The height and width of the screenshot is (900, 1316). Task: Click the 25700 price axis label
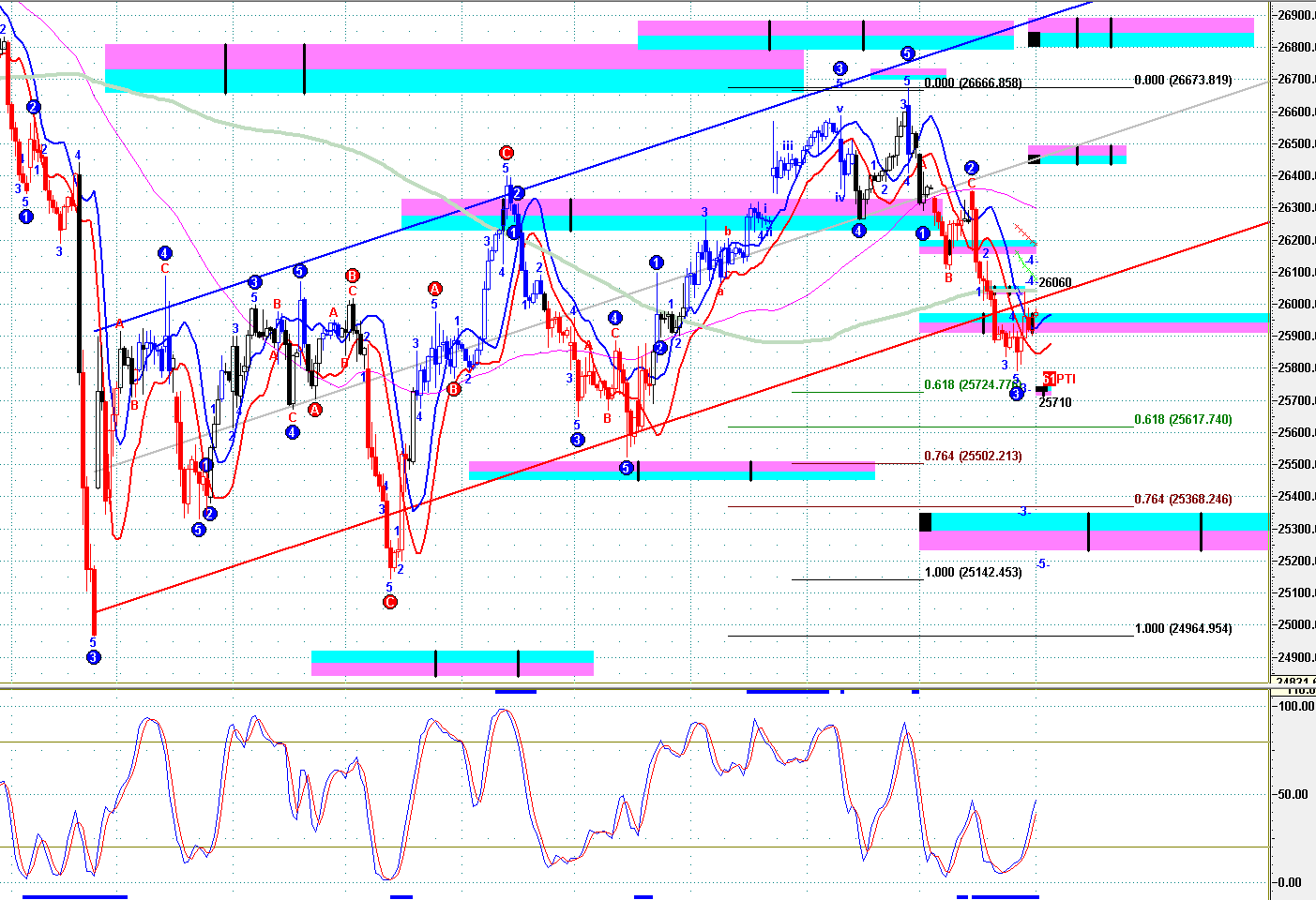[1295, 400]
